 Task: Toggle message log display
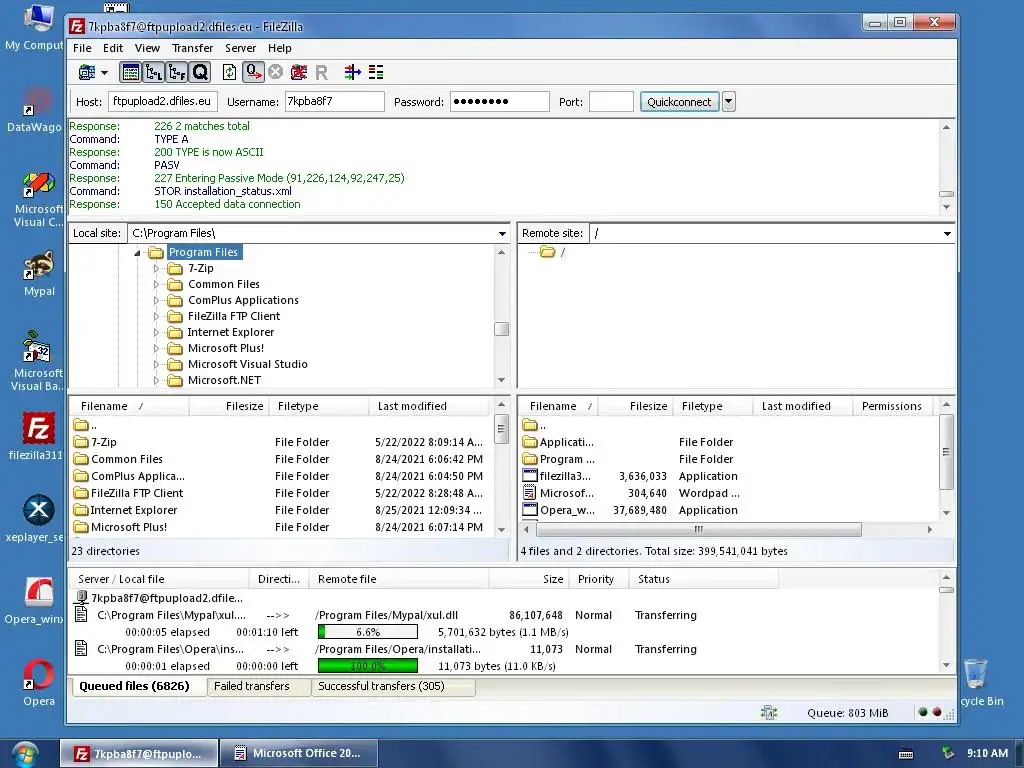pyautogui.click(x=131, y=72)
